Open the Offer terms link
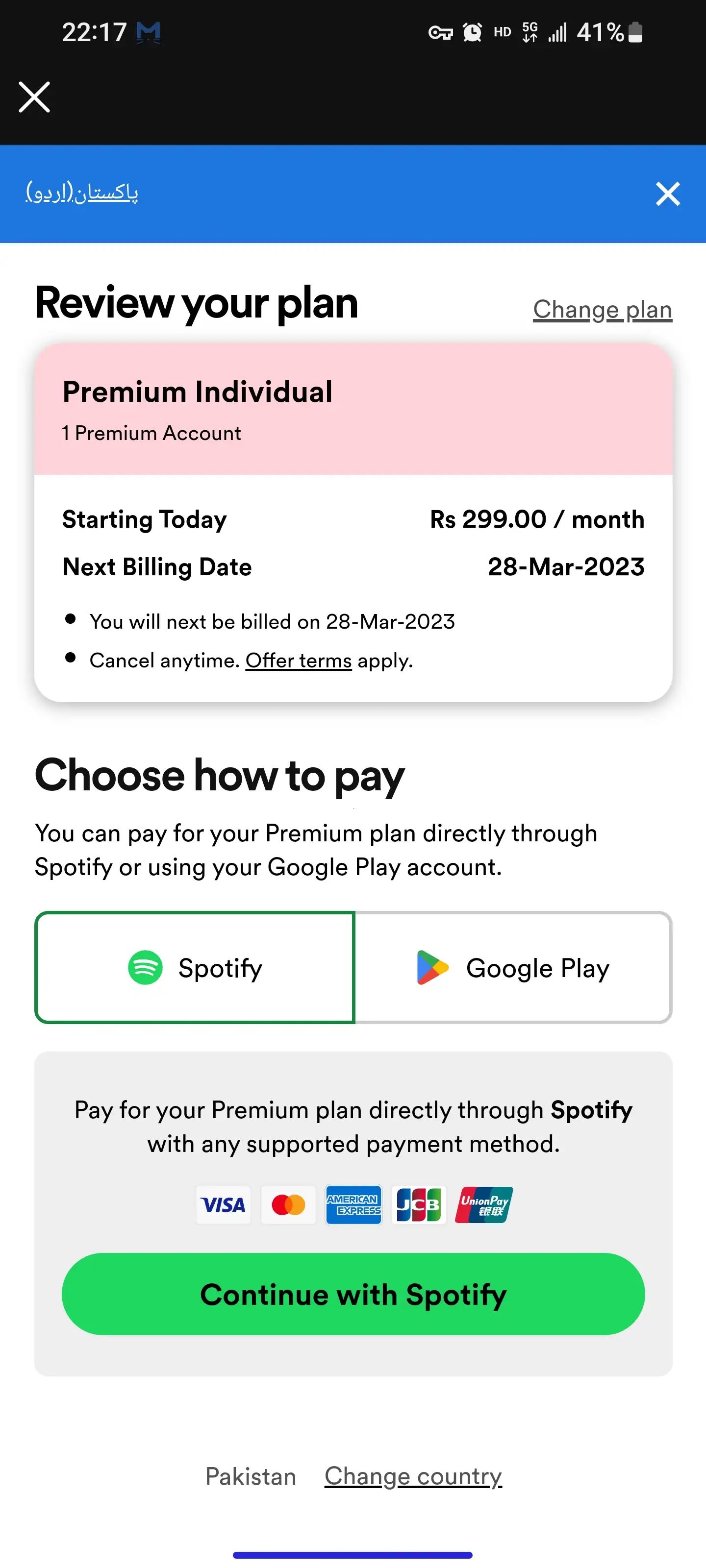The image size is (706, 1568). coord(299,661)
